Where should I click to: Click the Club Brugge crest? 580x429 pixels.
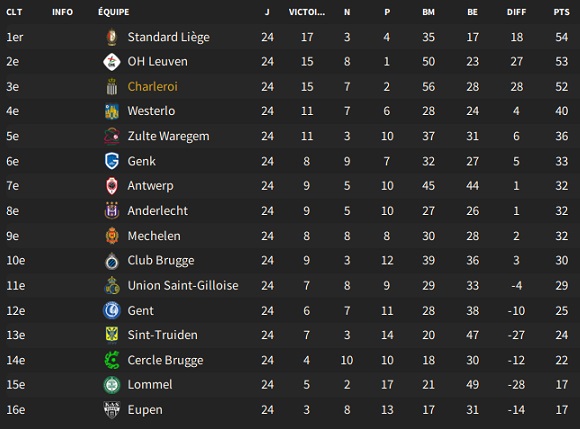click(112, 261)
